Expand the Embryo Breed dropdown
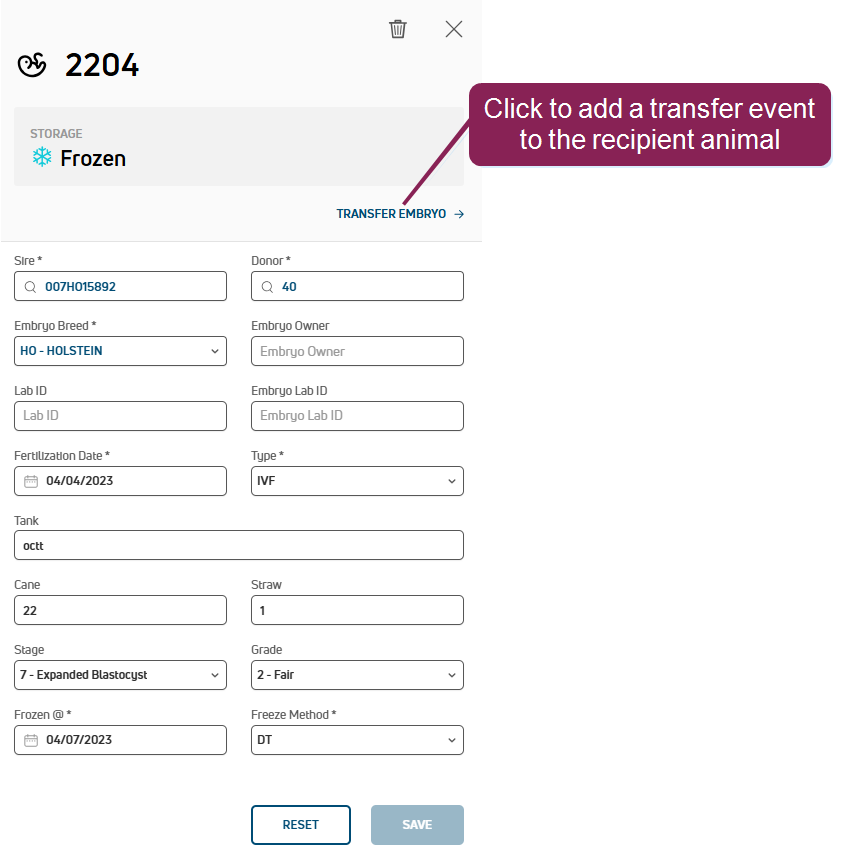This screenshot has height=860, width=848. click(x=120, y=351)
